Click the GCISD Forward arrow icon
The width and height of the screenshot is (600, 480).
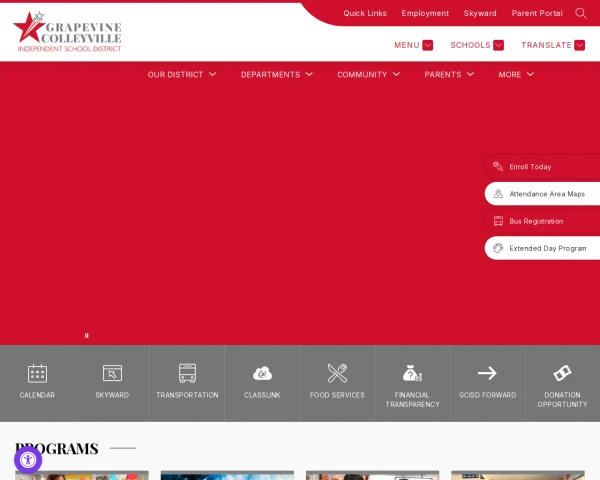(x=487, y=373)
